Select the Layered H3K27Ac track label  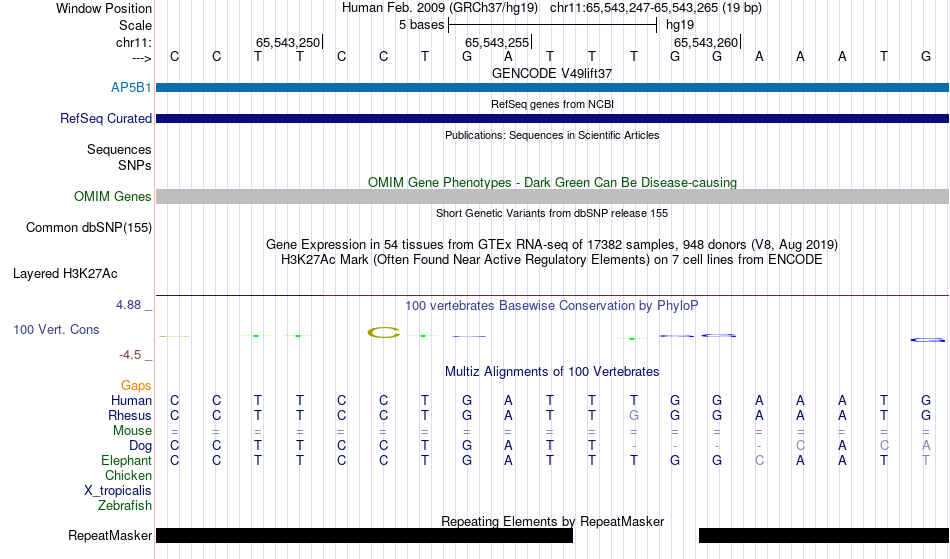click(65, 274)
